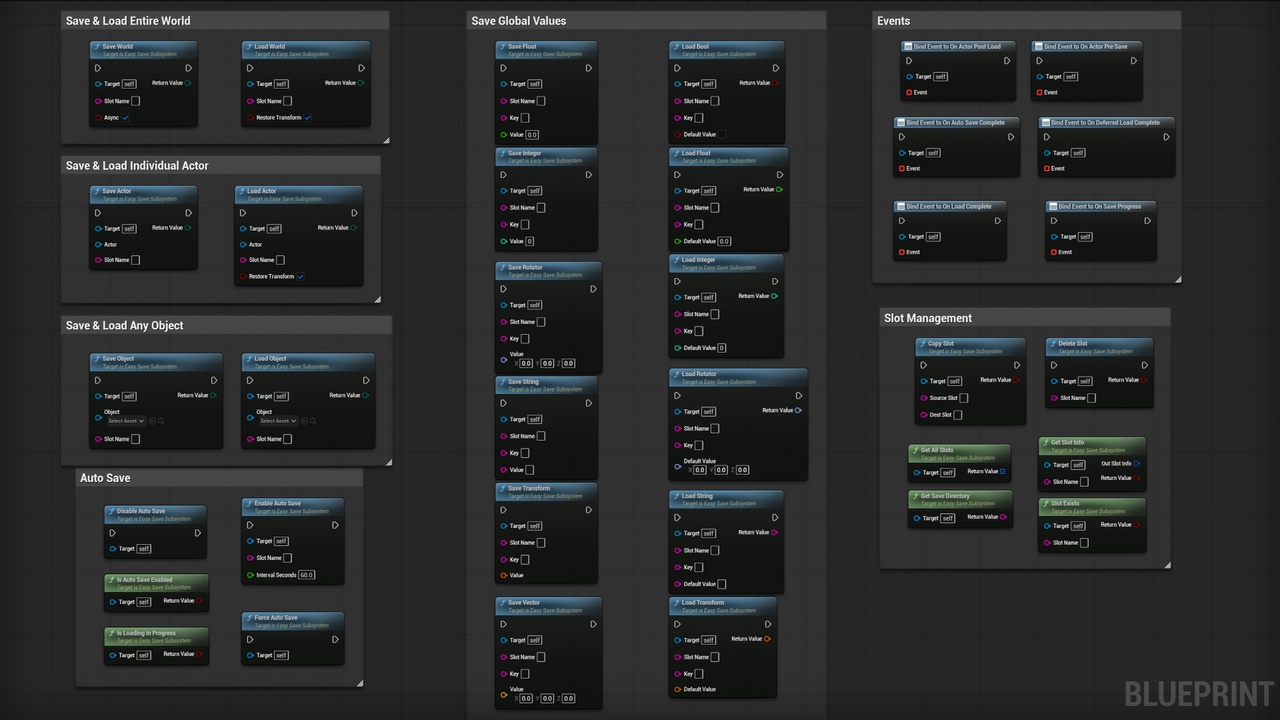Select the Is Loading In Progress node title
The height and width of the screenshot is (720, 1280).
pyautogui.click(x=146, y=633)
